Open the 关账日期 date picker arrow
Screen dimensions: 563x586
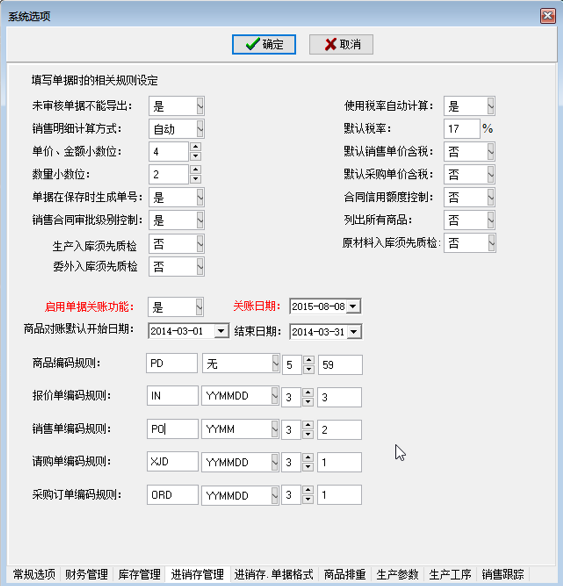tap(353, 306)
